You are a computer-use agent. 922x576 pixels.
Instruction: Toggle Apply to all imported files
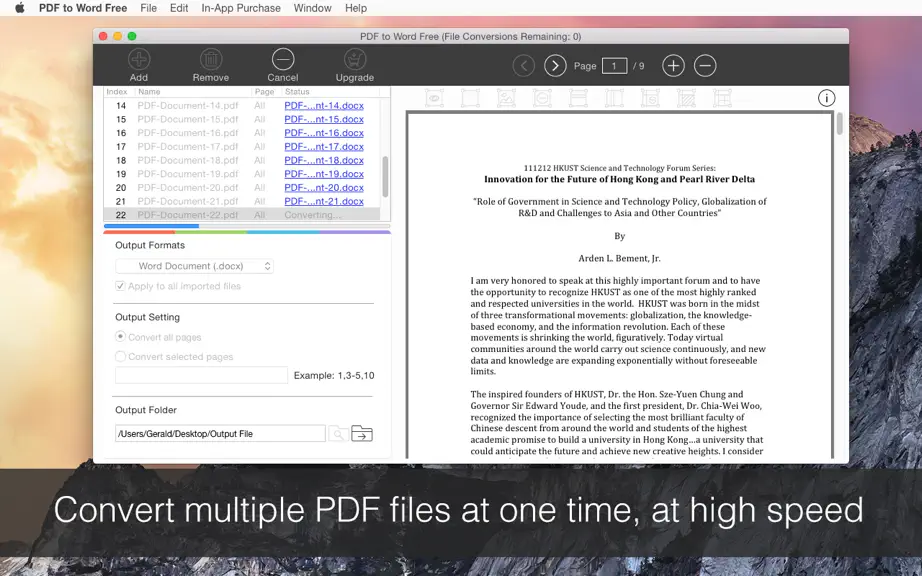[x=121, y=286]
